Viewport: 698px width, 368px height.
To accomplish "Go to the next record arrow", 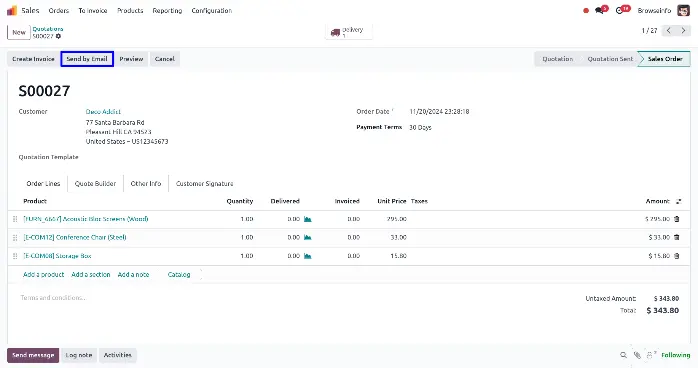I will coord(683,30).
